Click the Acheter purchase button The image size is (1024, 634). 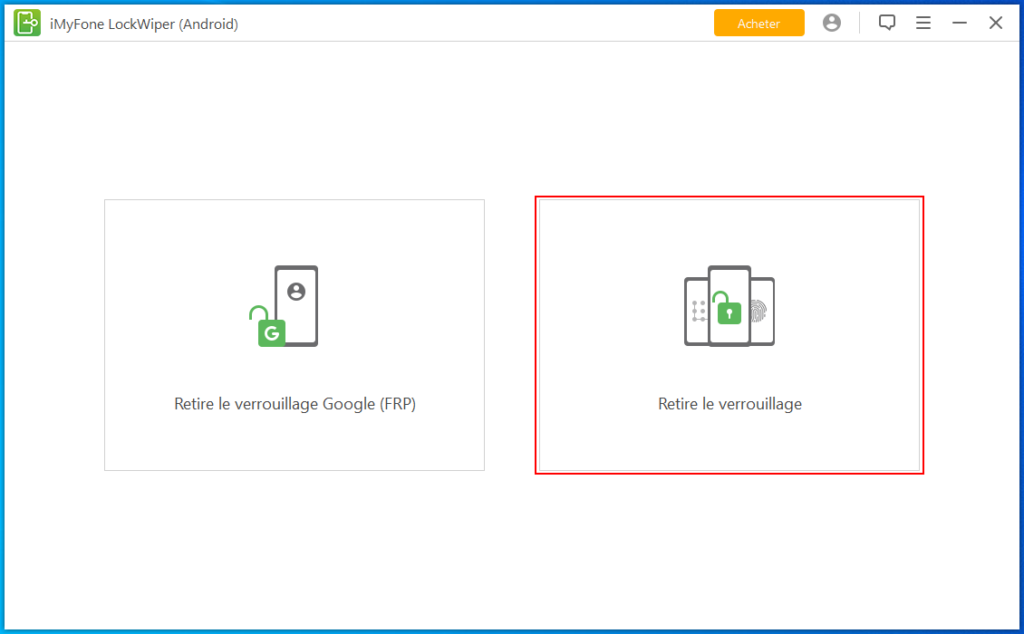click(x=759, y=23)
